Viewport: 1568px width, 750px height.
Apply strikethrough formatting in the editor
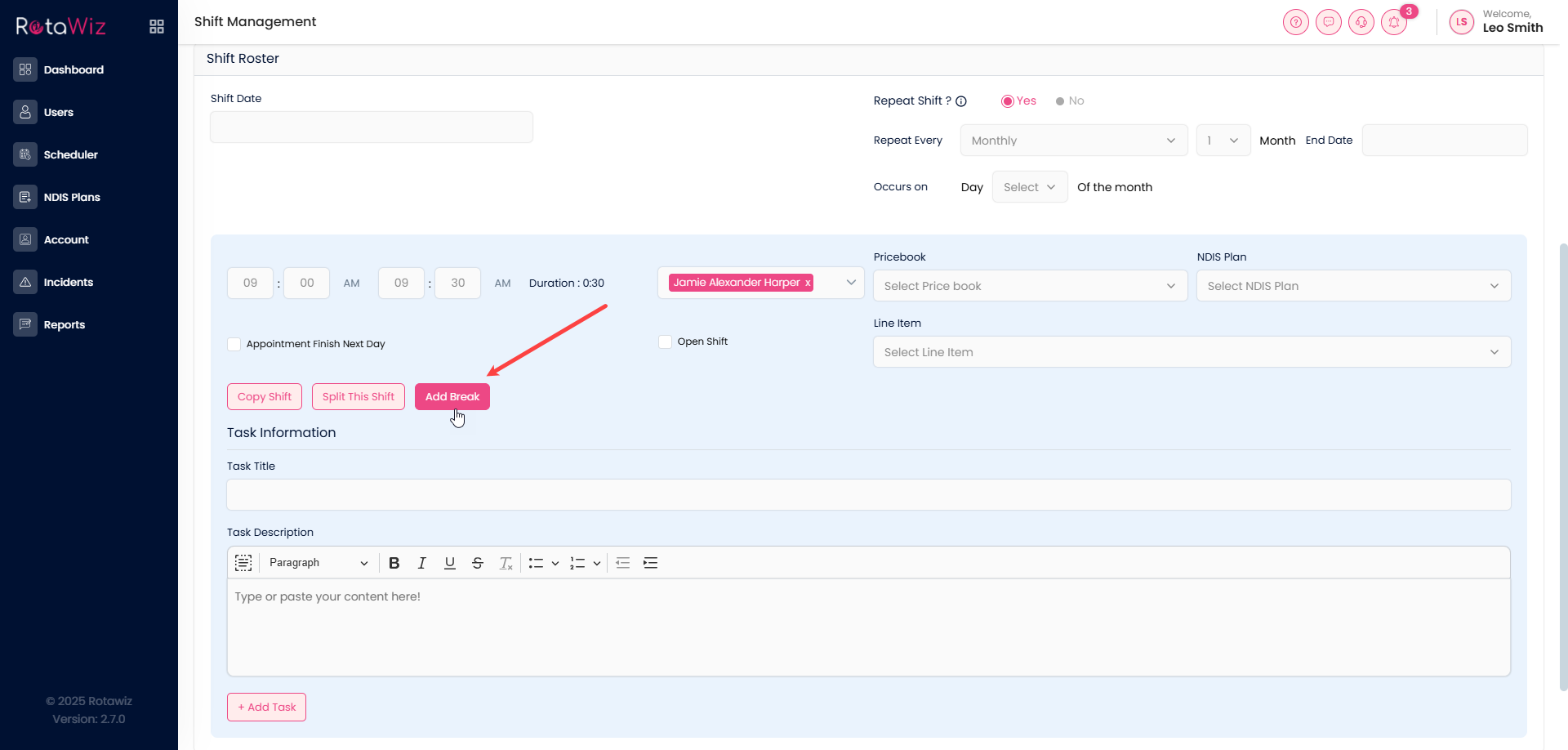tap(478, 563)
